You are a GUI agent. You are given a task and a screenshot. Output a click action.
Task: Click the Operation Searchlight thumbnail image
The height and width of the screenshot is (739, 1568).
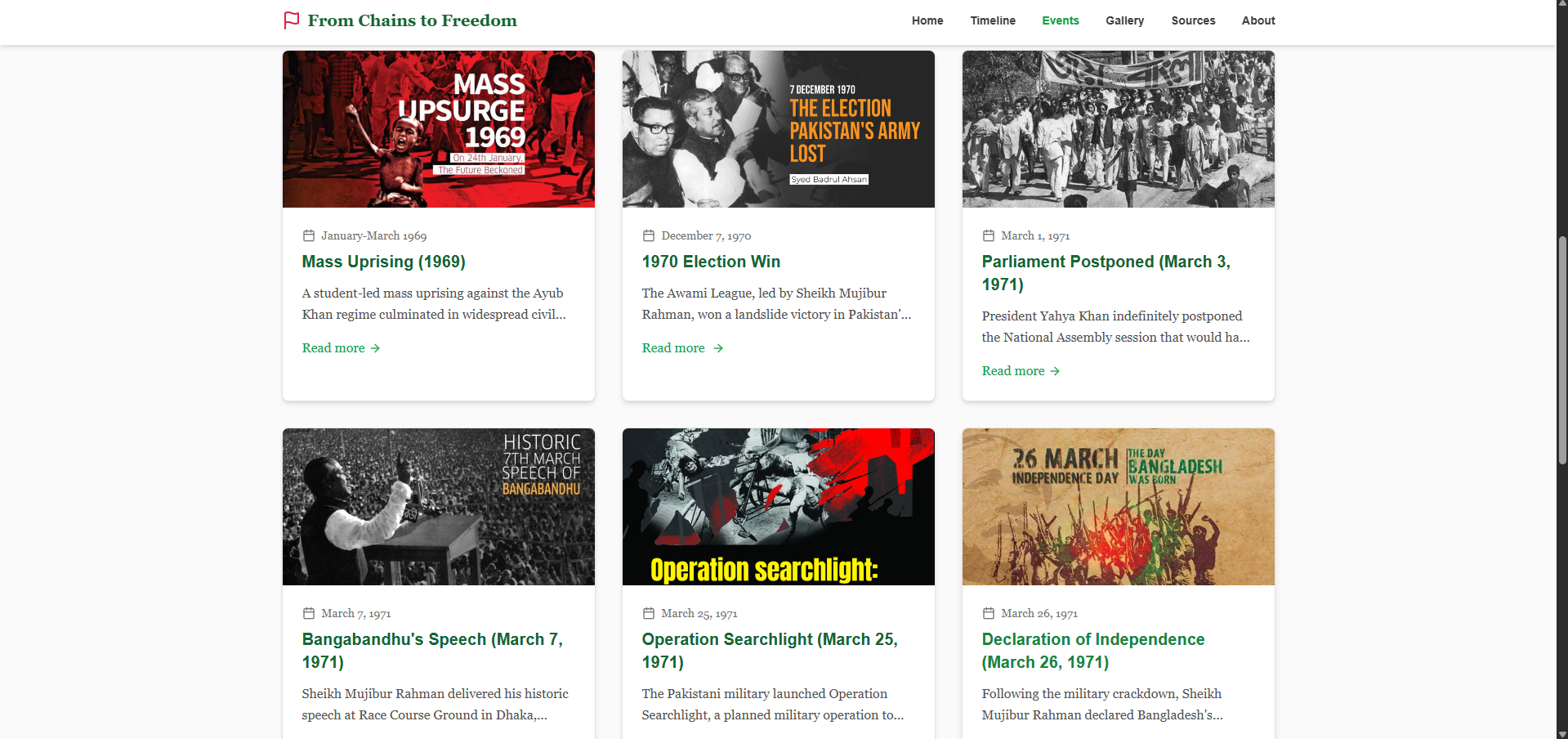[x=779, y=507]
